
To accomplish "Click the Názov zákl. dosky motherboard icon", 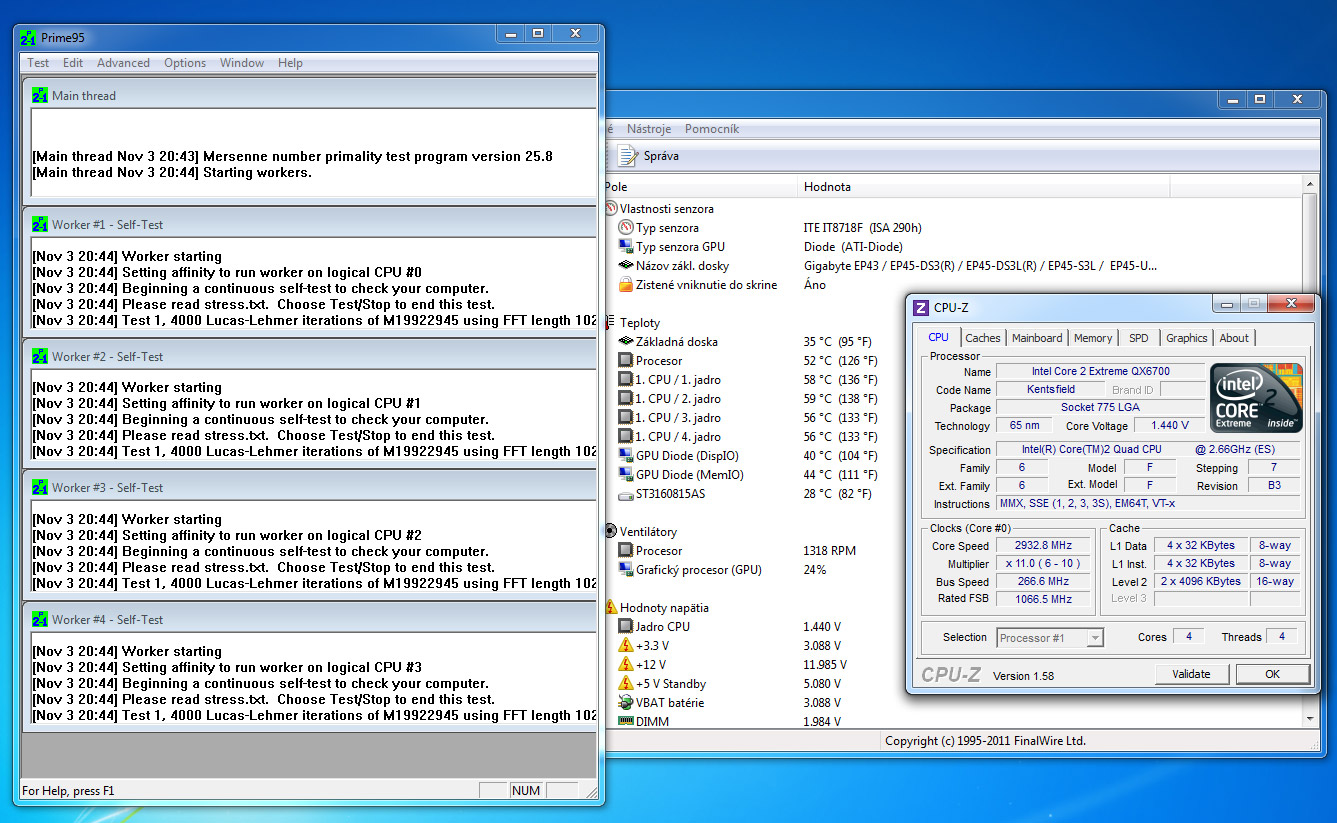I will [626, 266].
